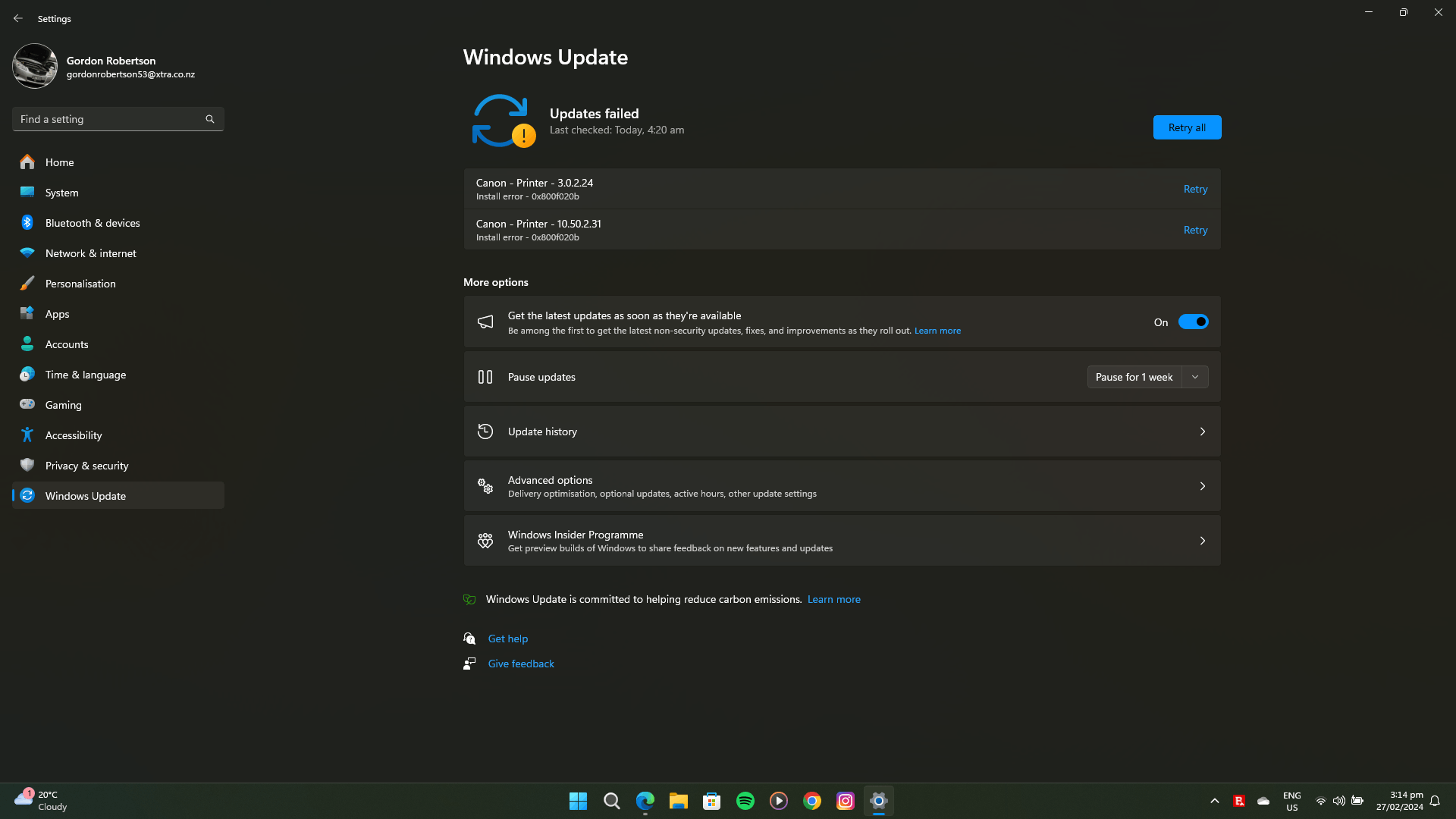Turn off get latest updates toggle
This screenshot has height=819, width=1456.
[x=1193, y=322]
